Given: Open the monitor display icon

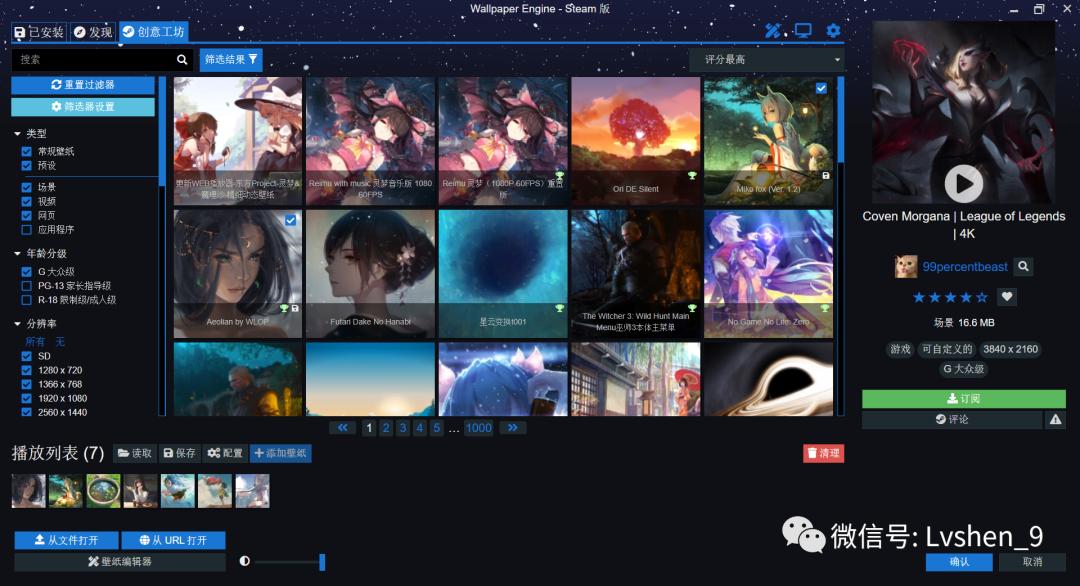Looking at the screenshot, I should (x=803, y=30).
